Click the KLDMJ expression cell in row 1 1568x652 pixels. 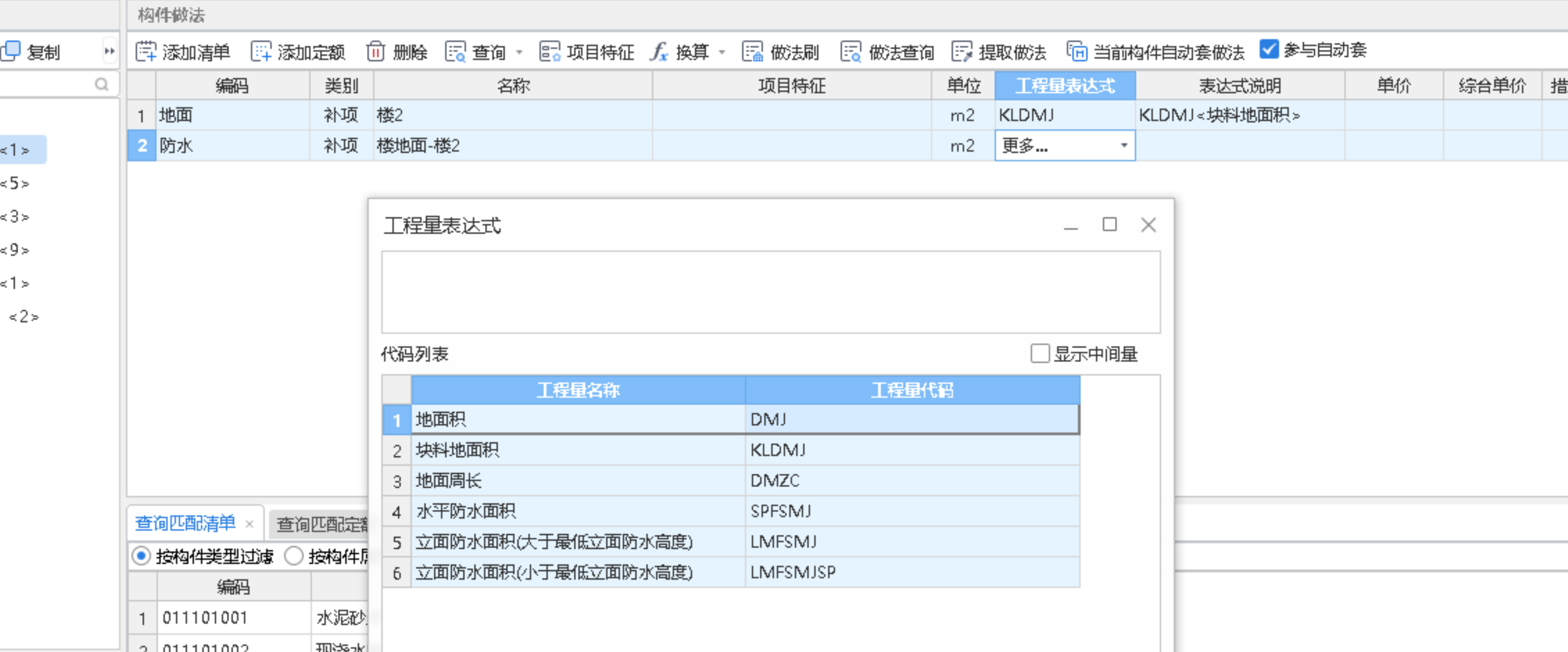click(1065, 115)
